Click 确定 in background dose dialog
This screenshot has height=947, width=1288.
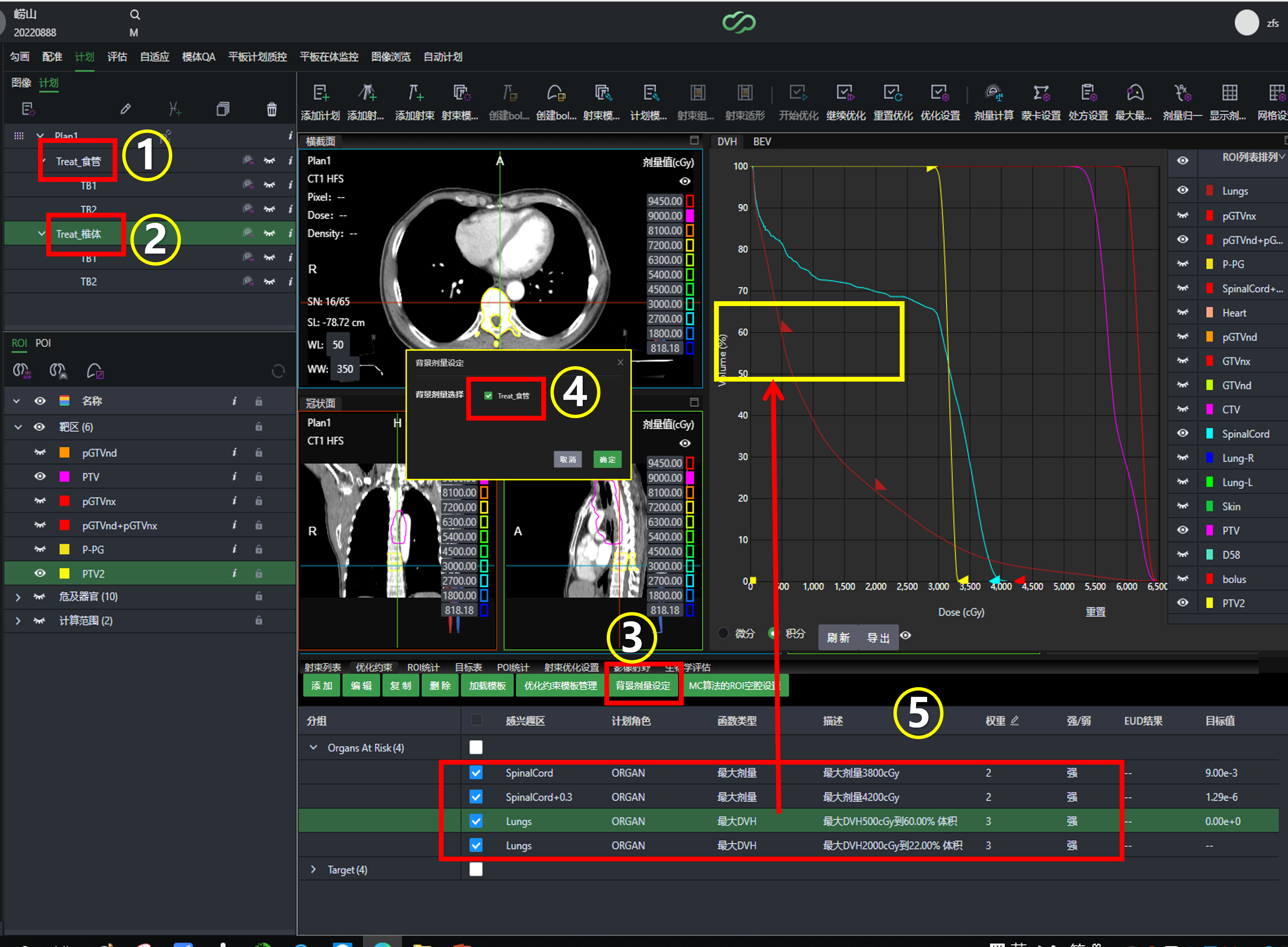[x=607, y=459]
